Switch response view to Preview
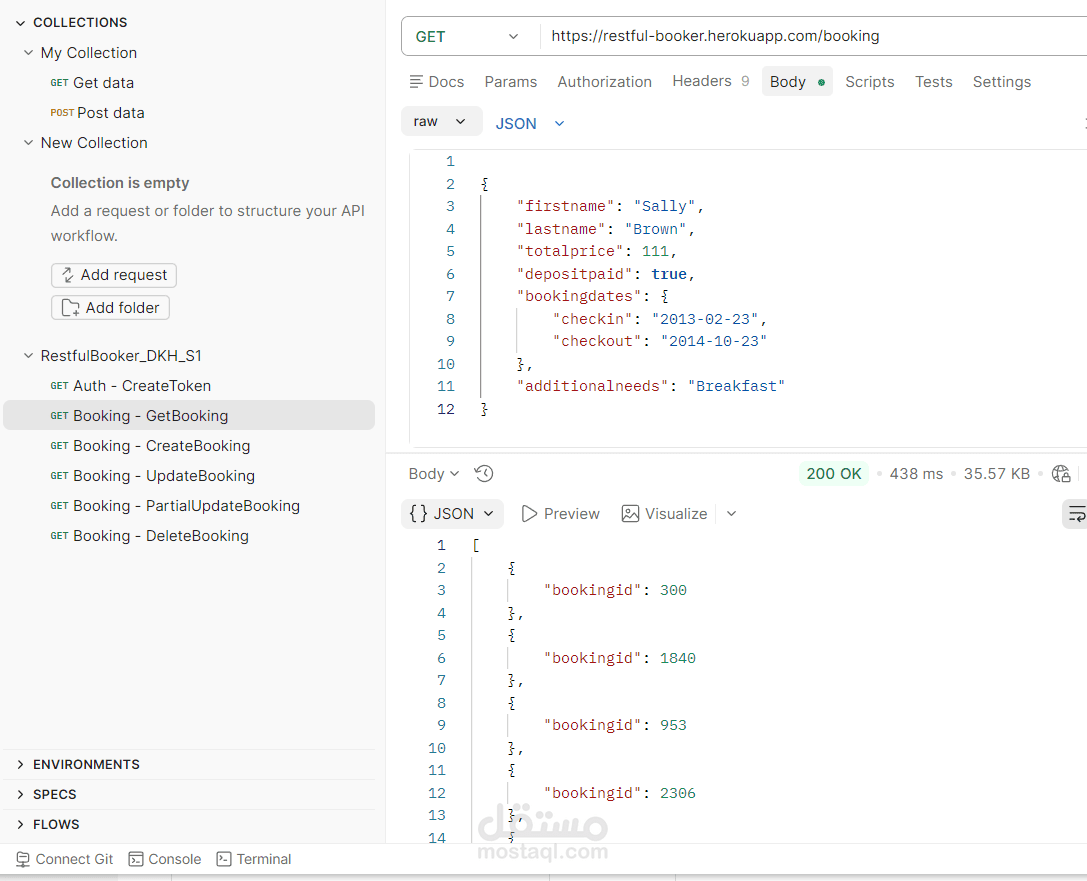 click(560, 514)
